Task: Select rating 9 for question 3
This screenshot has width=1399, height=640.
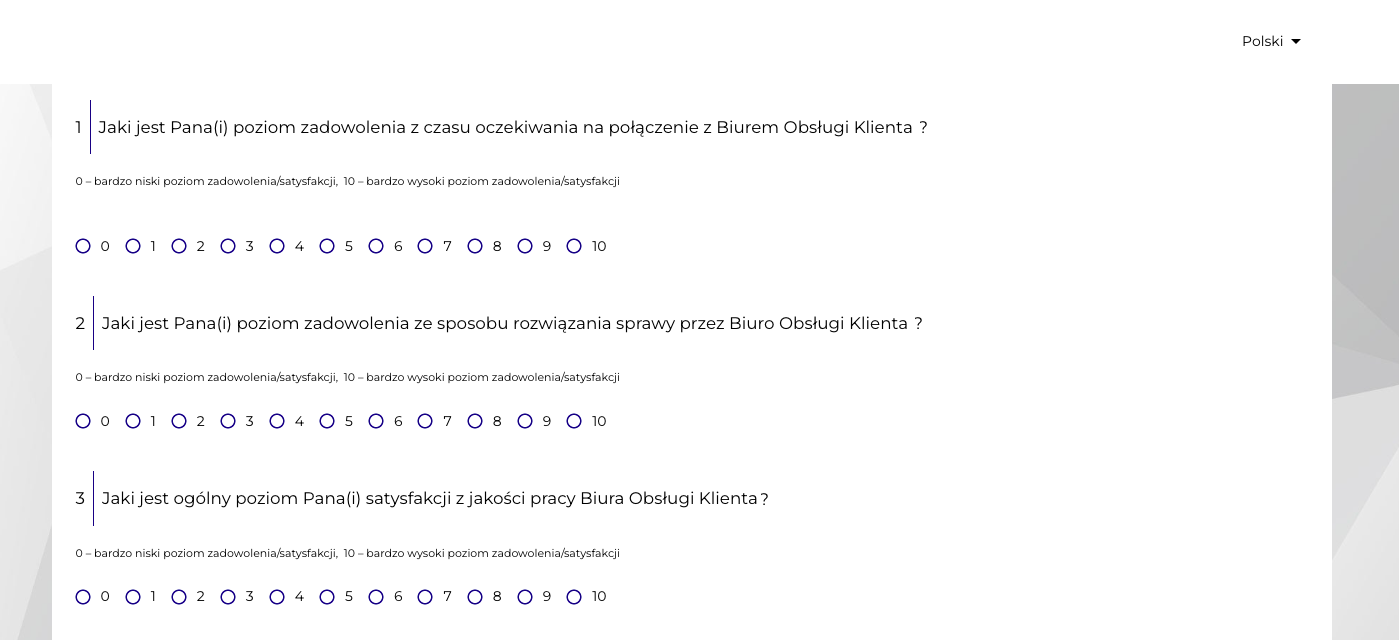Action: 525,597
